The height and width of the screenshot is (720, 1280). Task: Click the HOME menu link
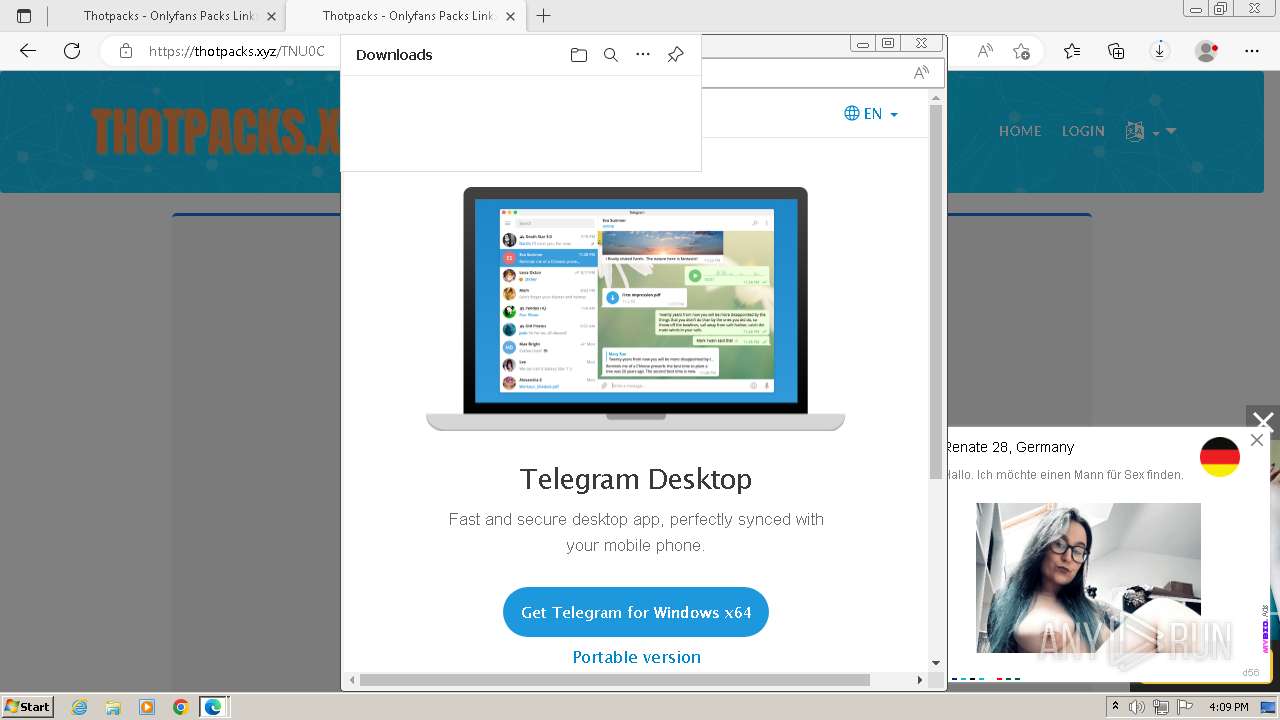tap(1020, 131)
